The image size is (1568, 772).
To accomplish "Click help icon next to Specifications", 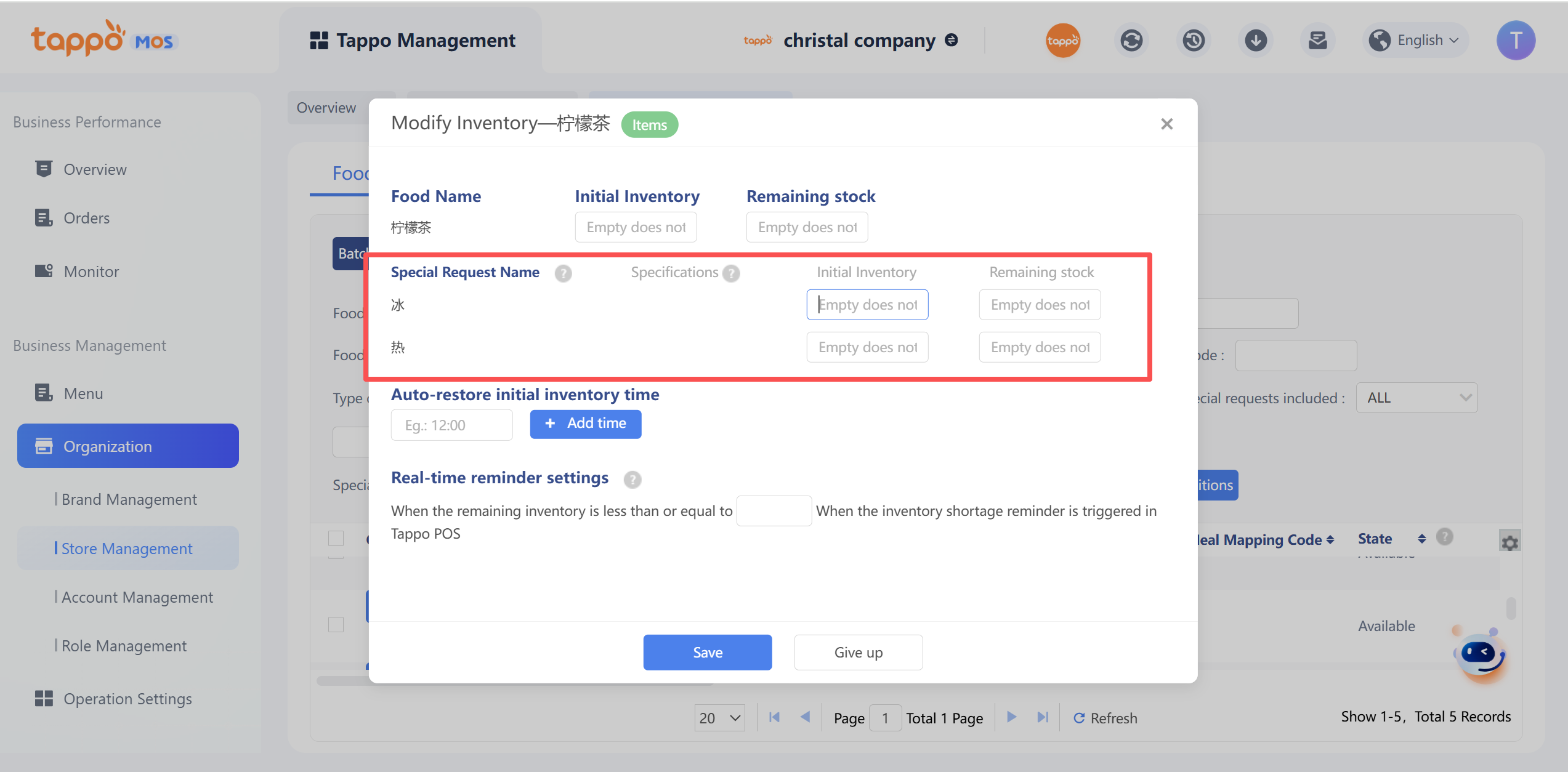I will click(731, 273).
